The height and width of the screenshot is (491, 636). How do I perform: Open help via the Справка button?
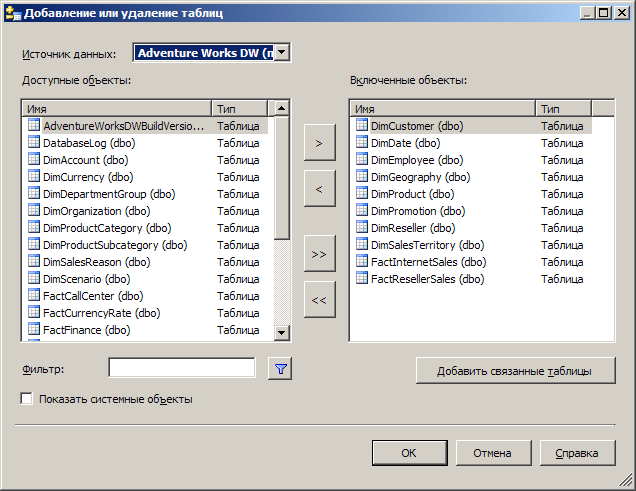577,453
